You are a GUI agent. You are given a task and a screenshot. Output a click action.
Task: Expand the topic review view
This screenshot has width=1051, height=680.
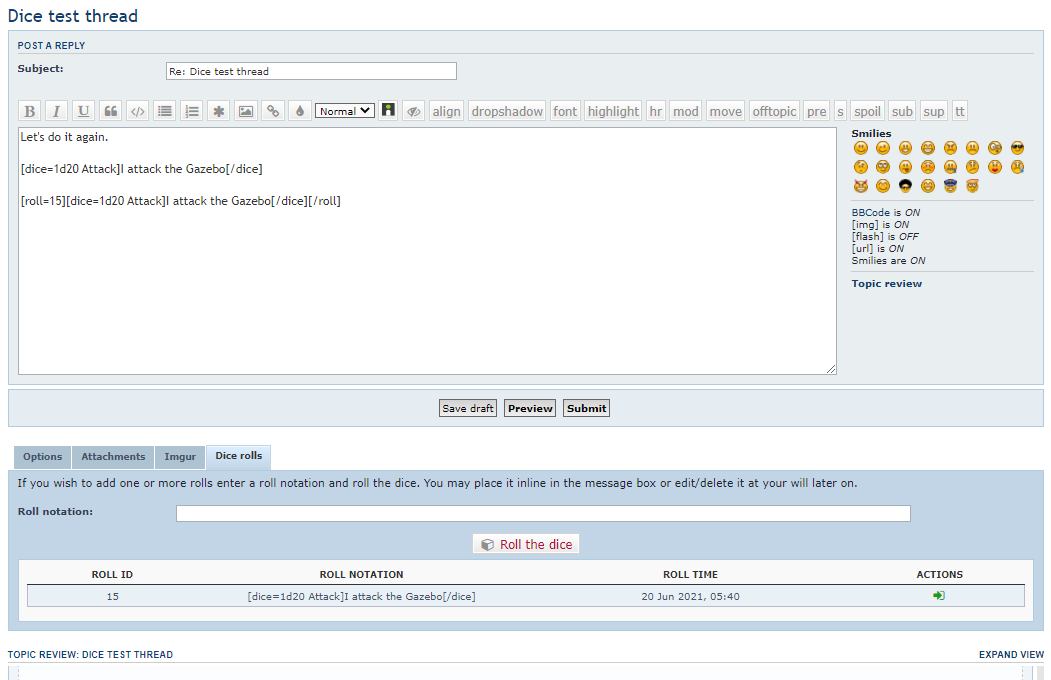coord(1011,655)
